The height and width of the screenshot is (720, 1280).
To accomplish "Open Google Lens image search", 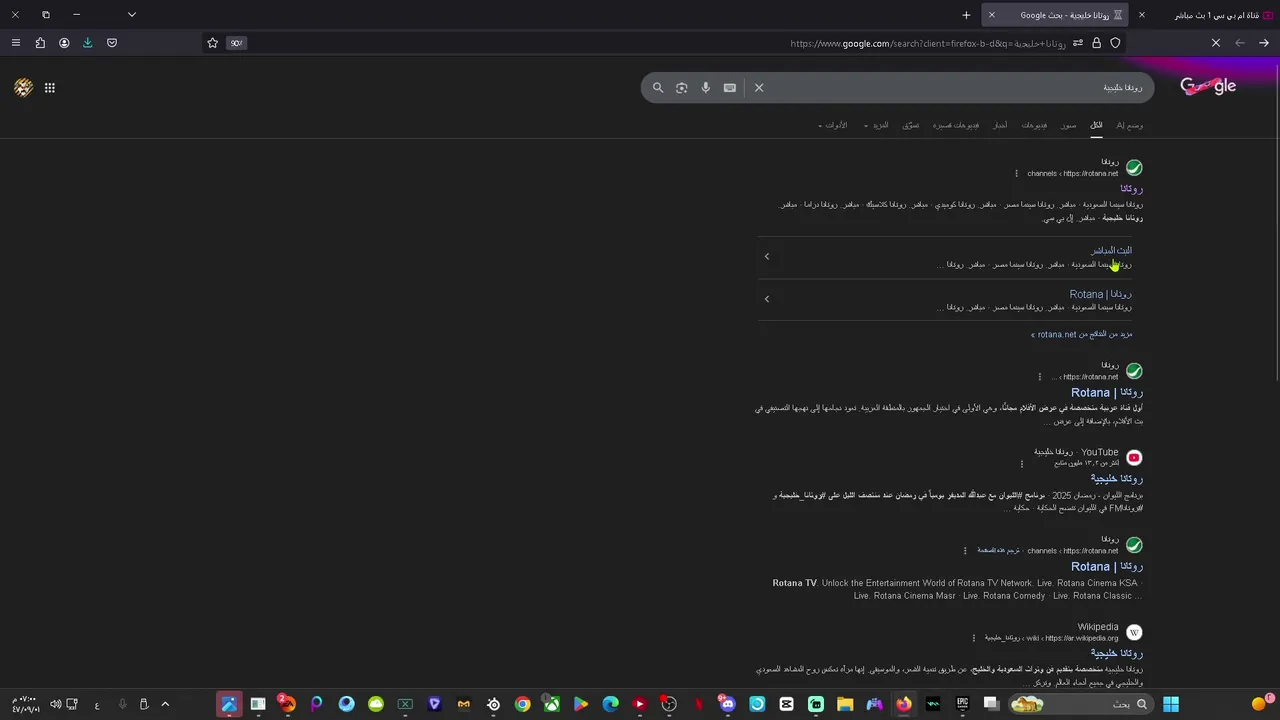I will (682, 88).
